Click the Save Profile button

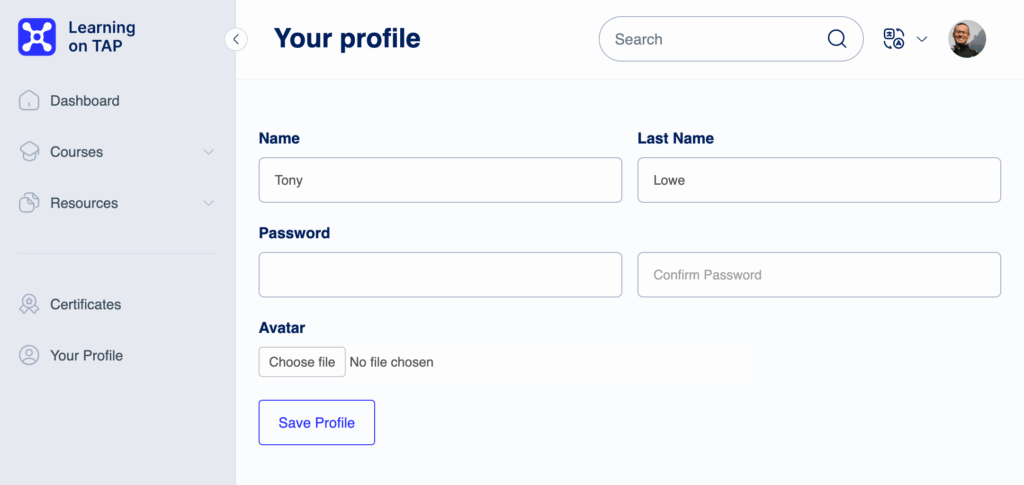click(x=317, y=422)
